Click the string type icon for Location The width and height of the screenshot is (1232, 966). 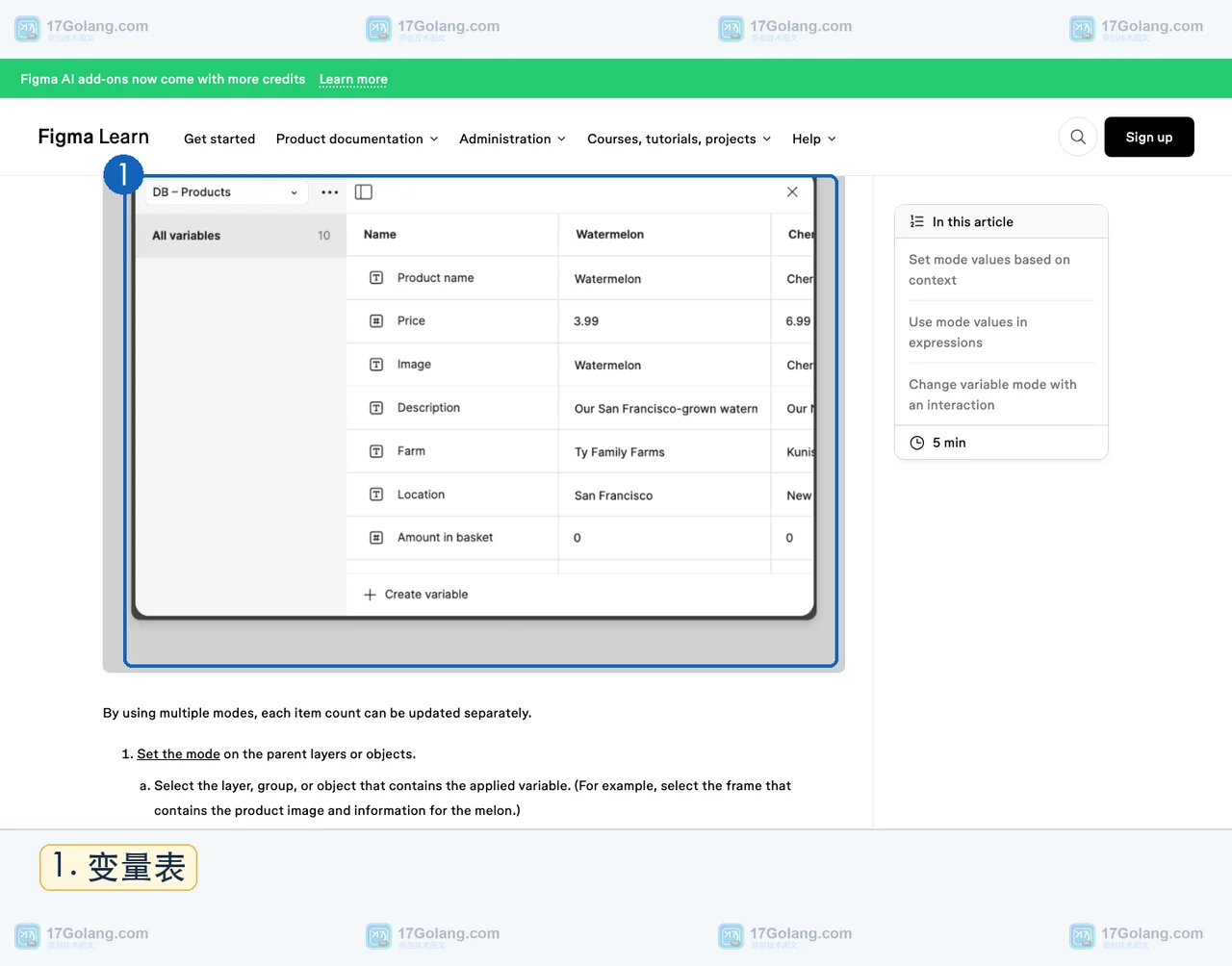click(376, 495)
